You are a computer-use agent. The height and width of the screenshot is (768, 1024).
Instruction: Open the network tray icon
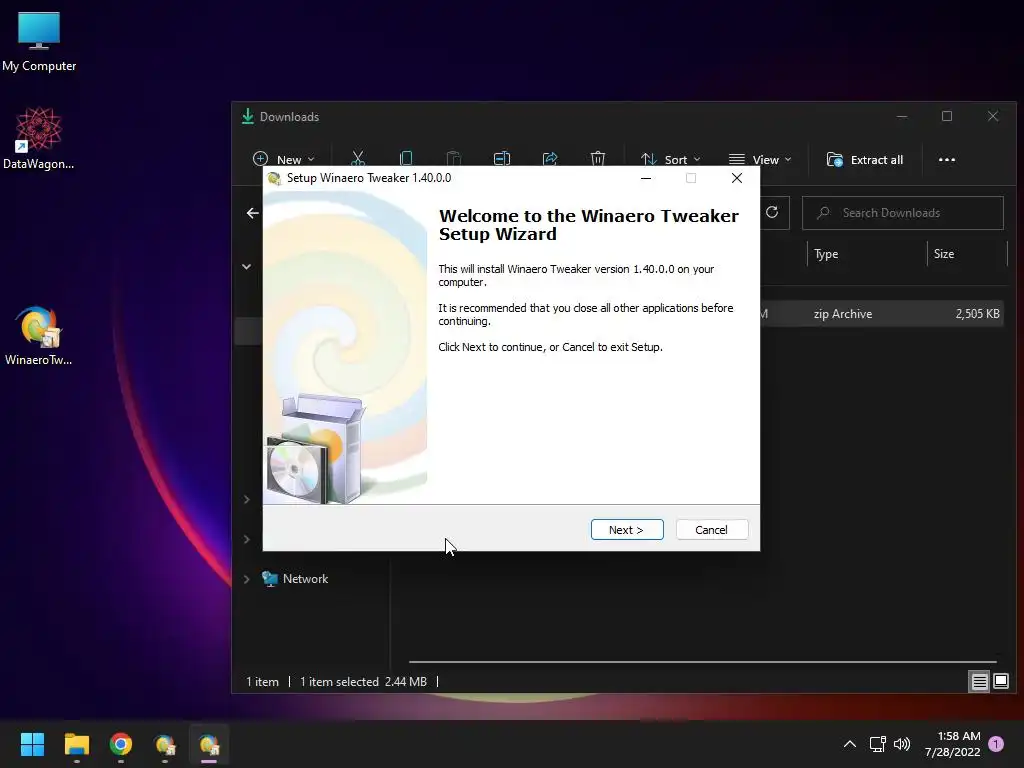tap(877, 744)
